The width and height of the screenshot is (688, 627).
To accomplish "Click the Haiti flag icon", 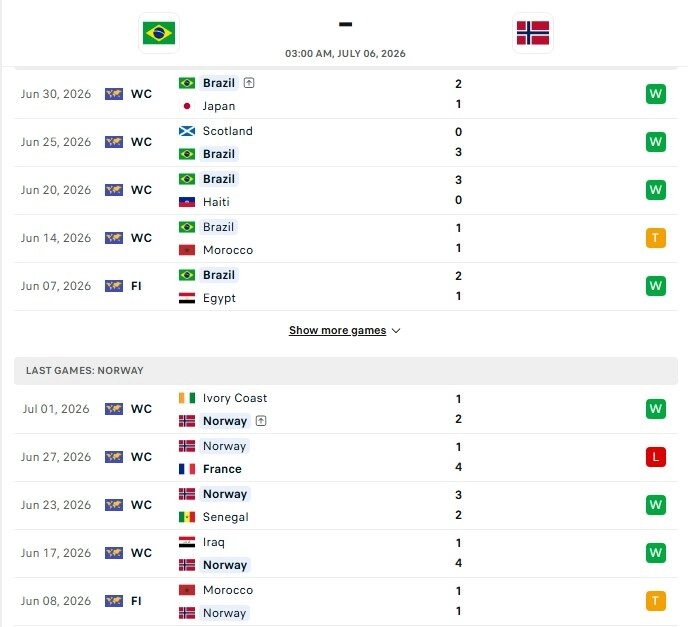I will [187, 202].
